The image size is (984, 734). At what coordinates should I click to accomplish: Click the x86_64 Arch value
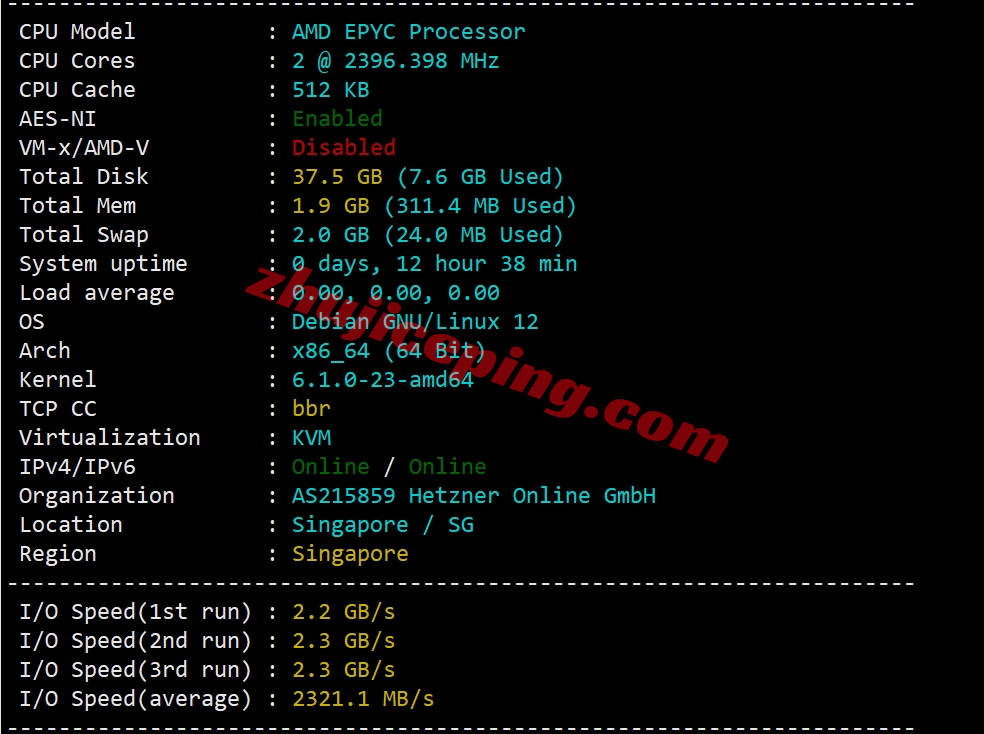[x=331, y=351]
